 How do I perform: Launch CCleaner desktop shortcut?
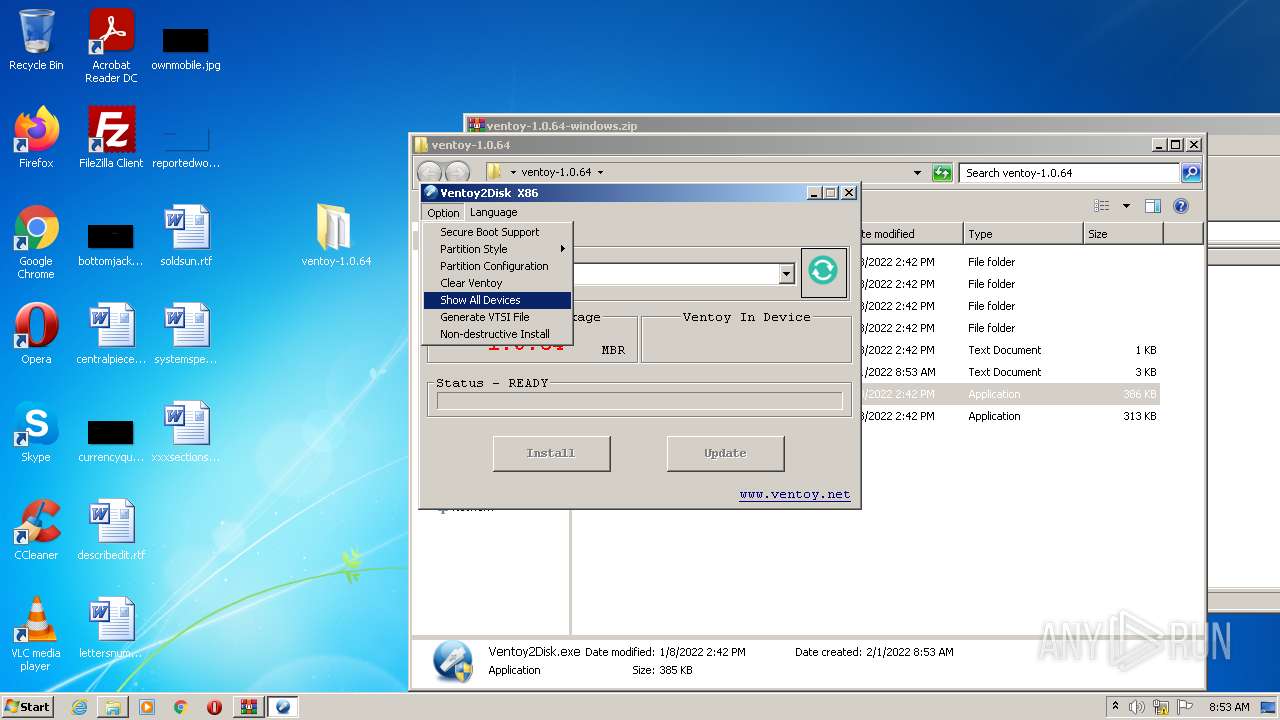point(36,530)
